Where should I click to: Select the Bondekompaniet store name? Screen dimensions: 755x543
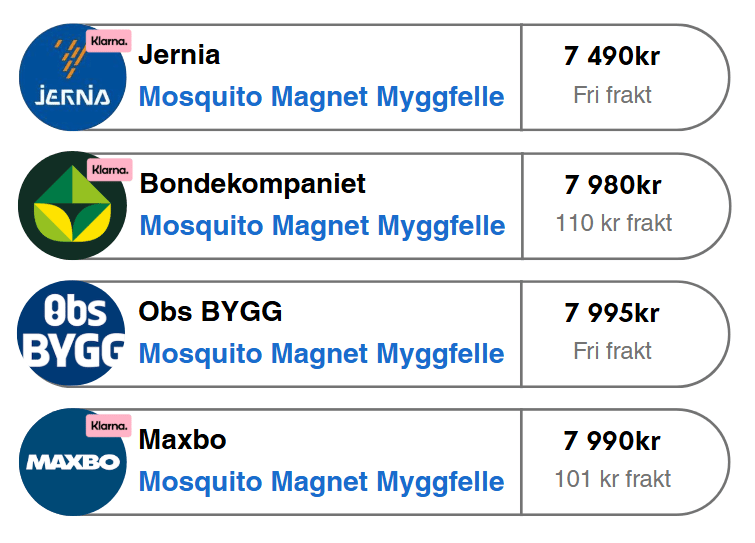(252, 183)
